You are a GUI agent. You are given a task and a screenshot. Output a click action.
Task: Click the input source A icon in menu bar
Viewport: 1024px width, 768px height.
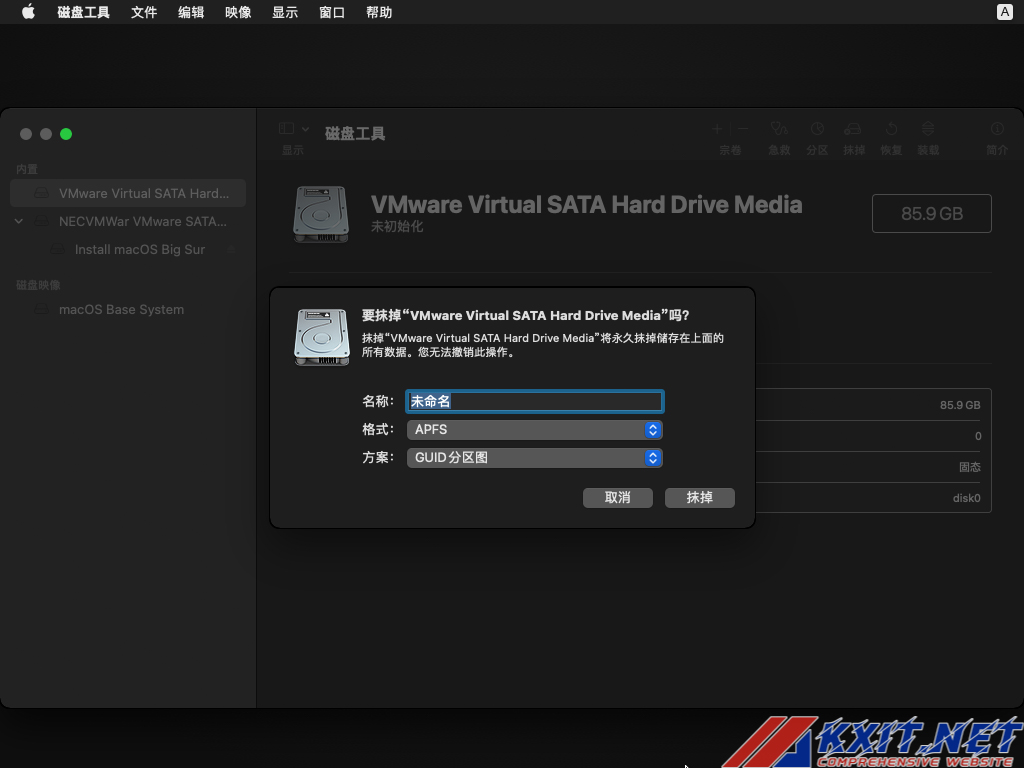[1004, 12]
